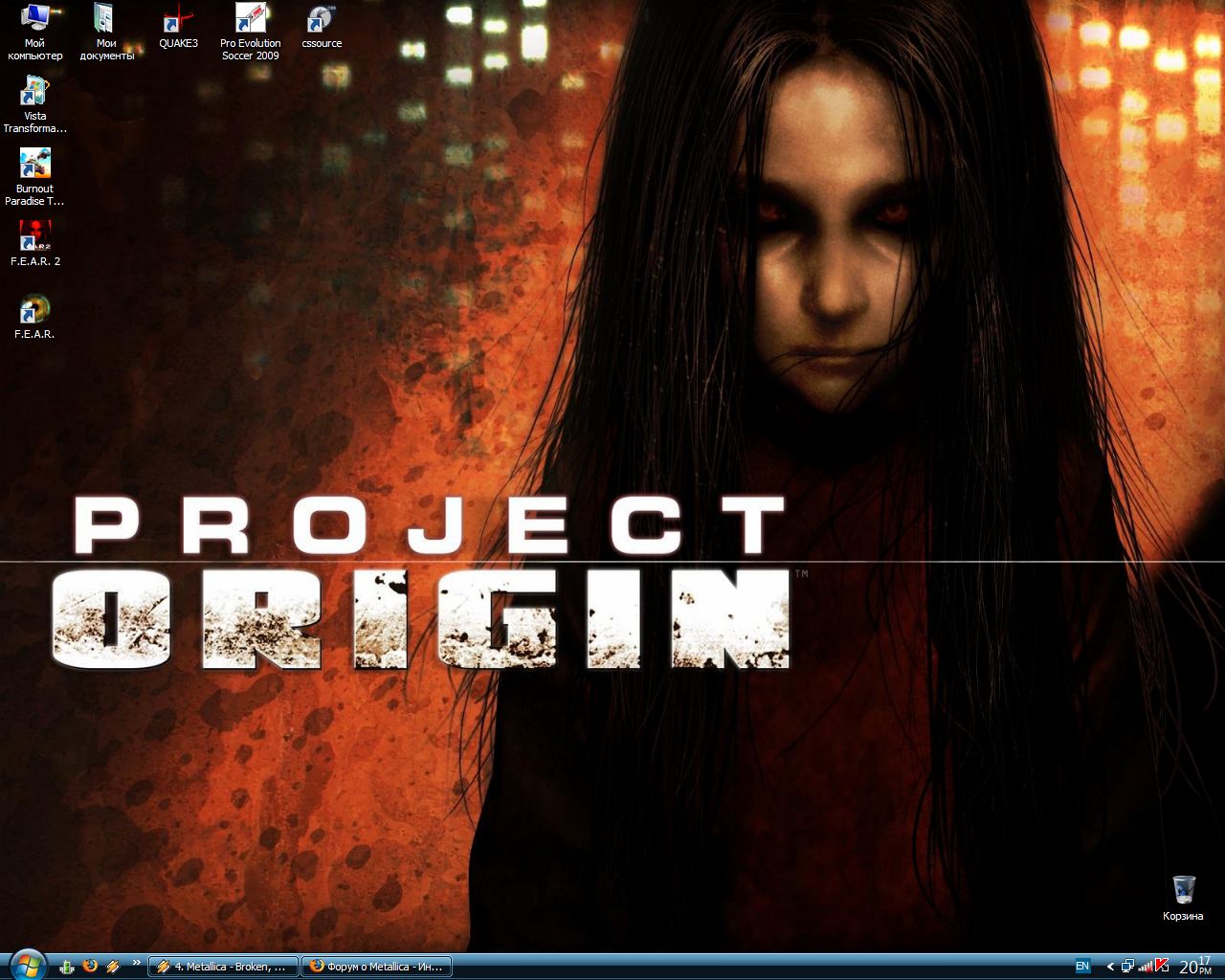Select the F.E.A.R. desktop shortcut
Viewport: 1225px width, 980px height.
34,317
